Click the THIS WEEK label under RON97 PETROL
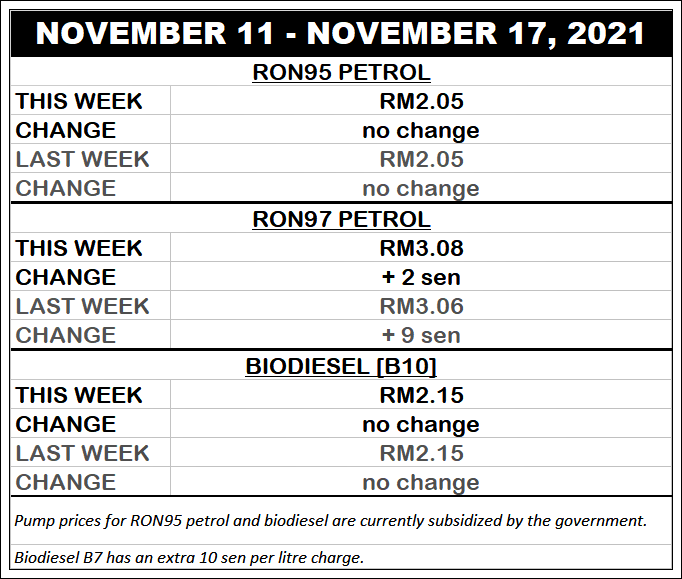682x579 pixels. [79, 249]
